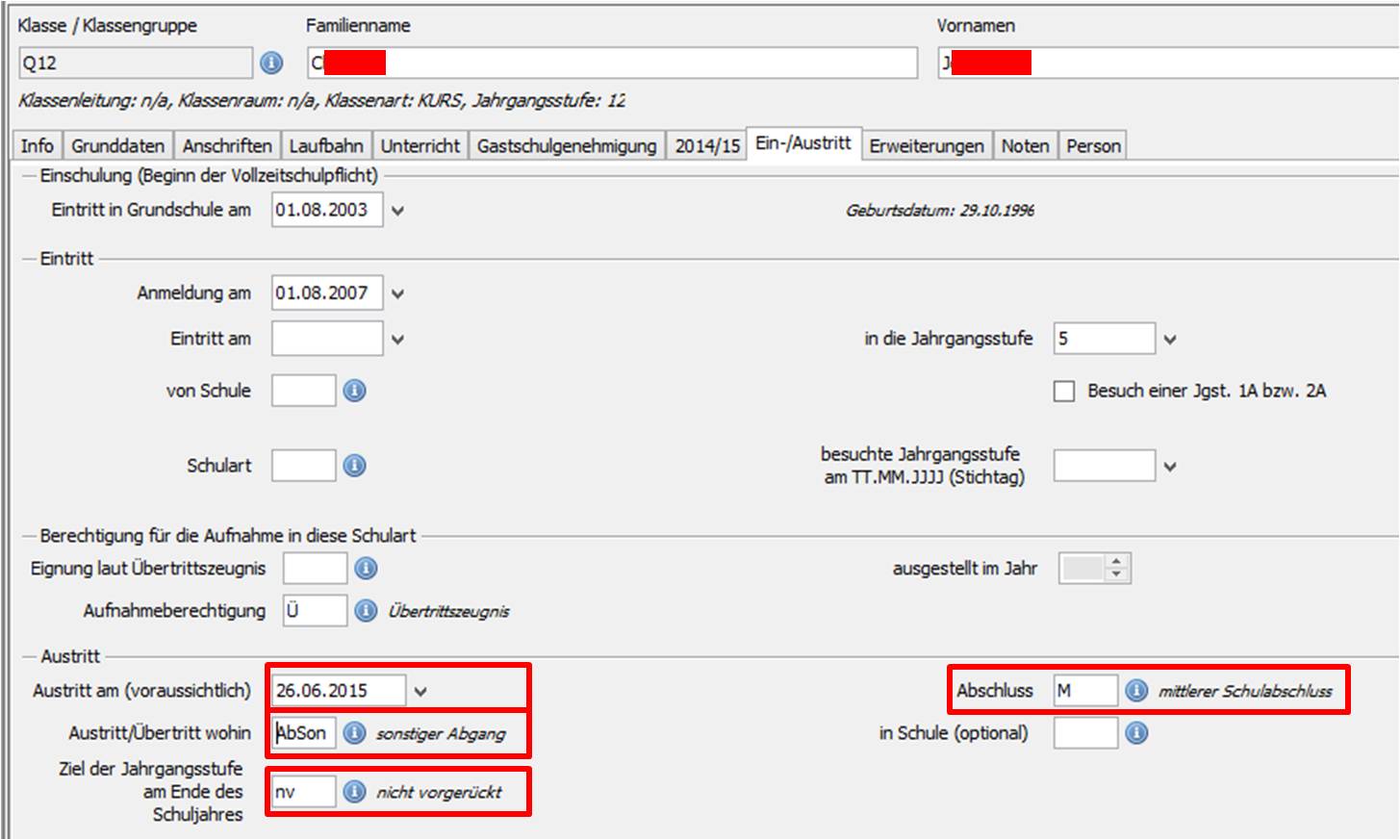The width and height of the screenshot is (1400, 840).
Task: Open the Laufbahn tab
Action: (326, 145)
